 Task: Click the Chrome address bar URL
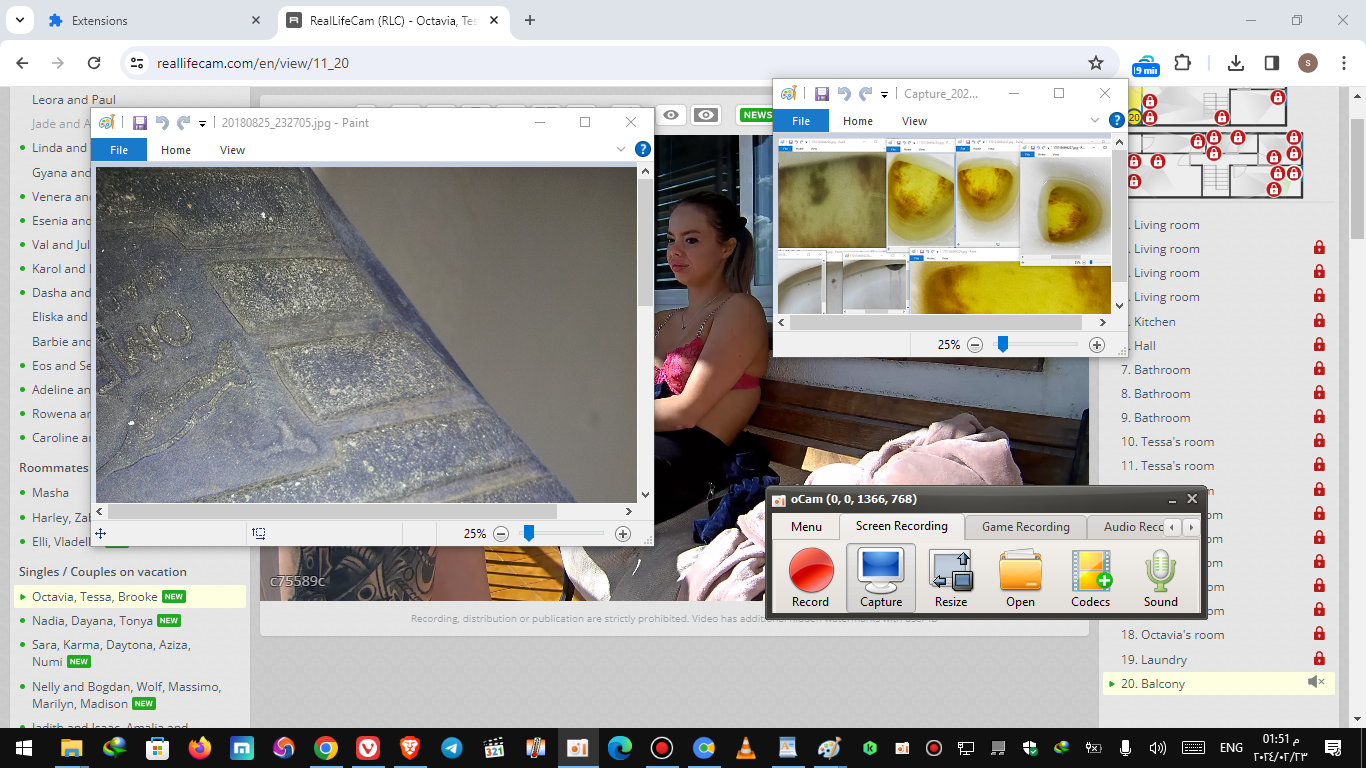point(253,63)
